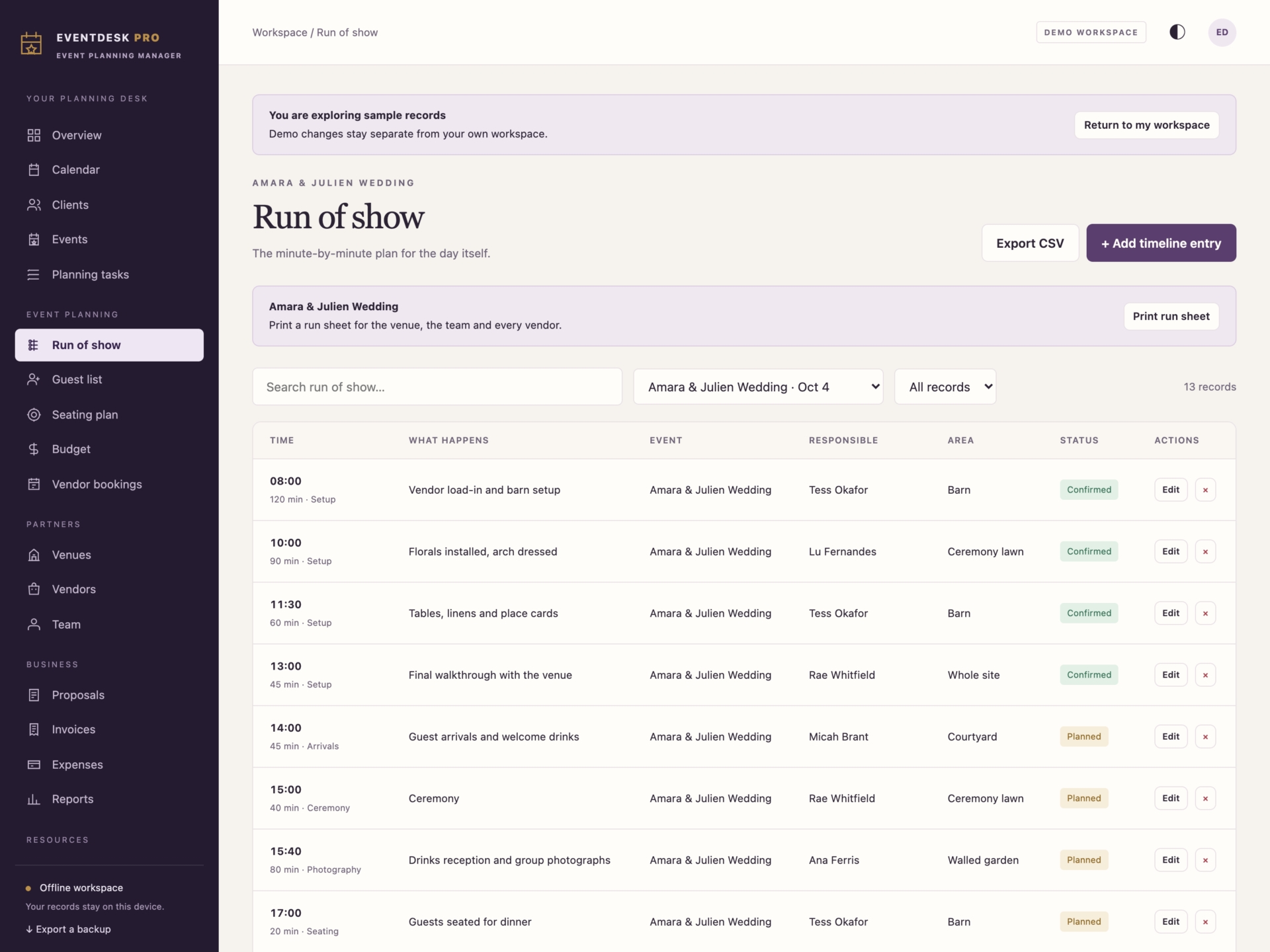1270x952 pixels.
Task: Delete the 13:00 Final walkthrough entry
Action: pos(1205,675)
